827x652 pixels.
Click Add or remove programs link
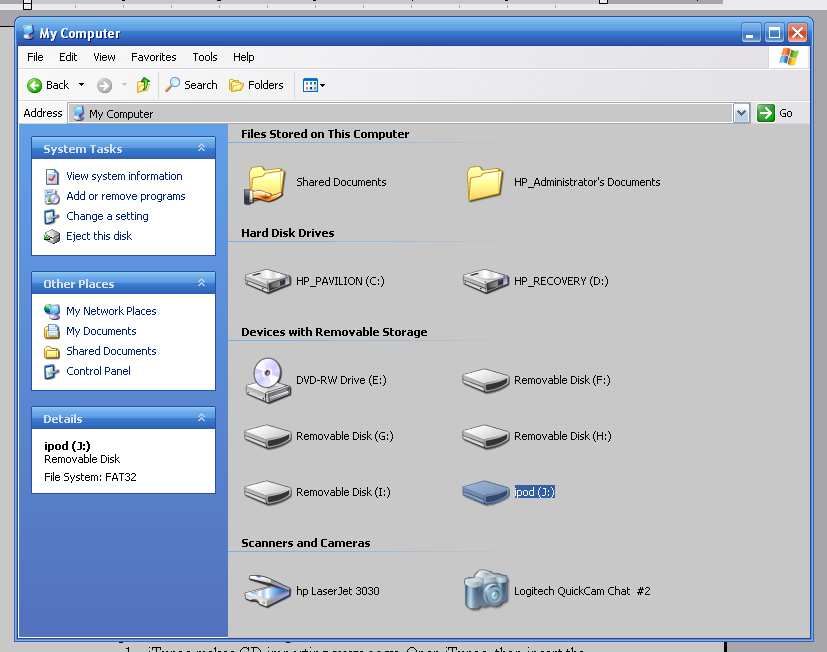[x=126, y=196]
